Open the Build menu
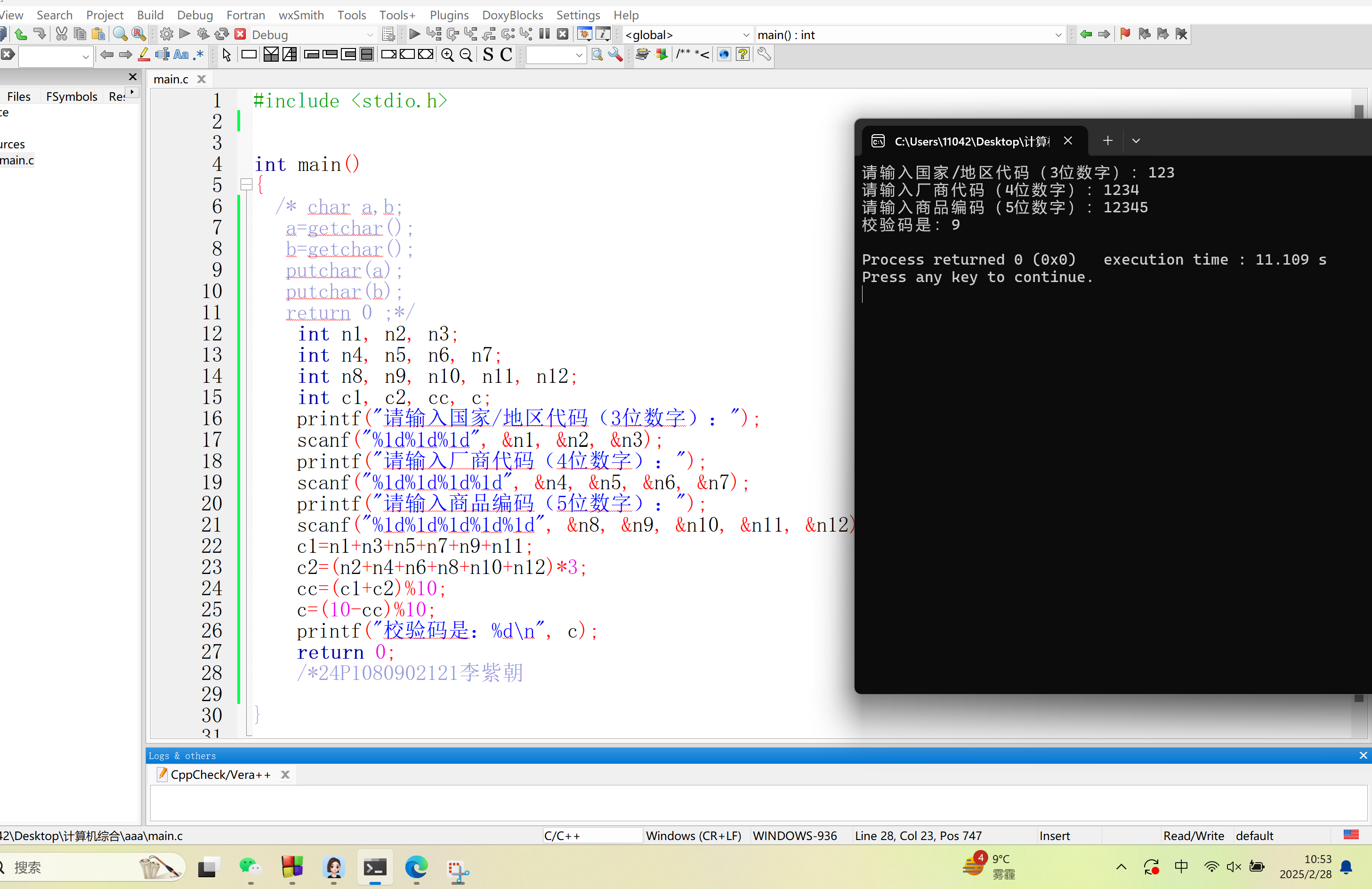 [x=150, y=15]
